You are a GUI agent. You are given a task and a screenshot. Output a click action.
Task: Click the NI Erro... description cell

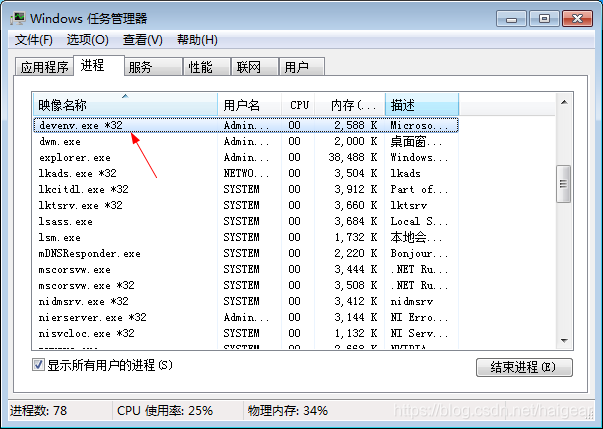(x=419, y=318)
